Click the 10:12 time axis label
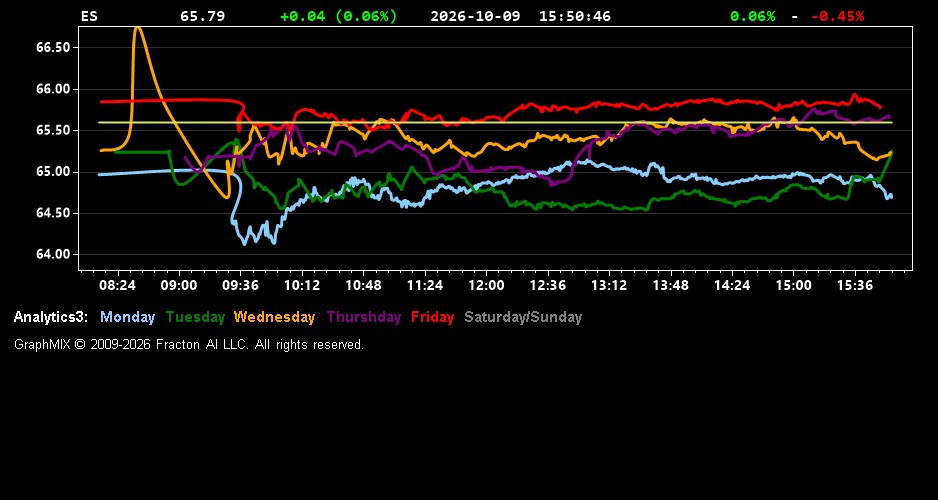 [302, 285]
